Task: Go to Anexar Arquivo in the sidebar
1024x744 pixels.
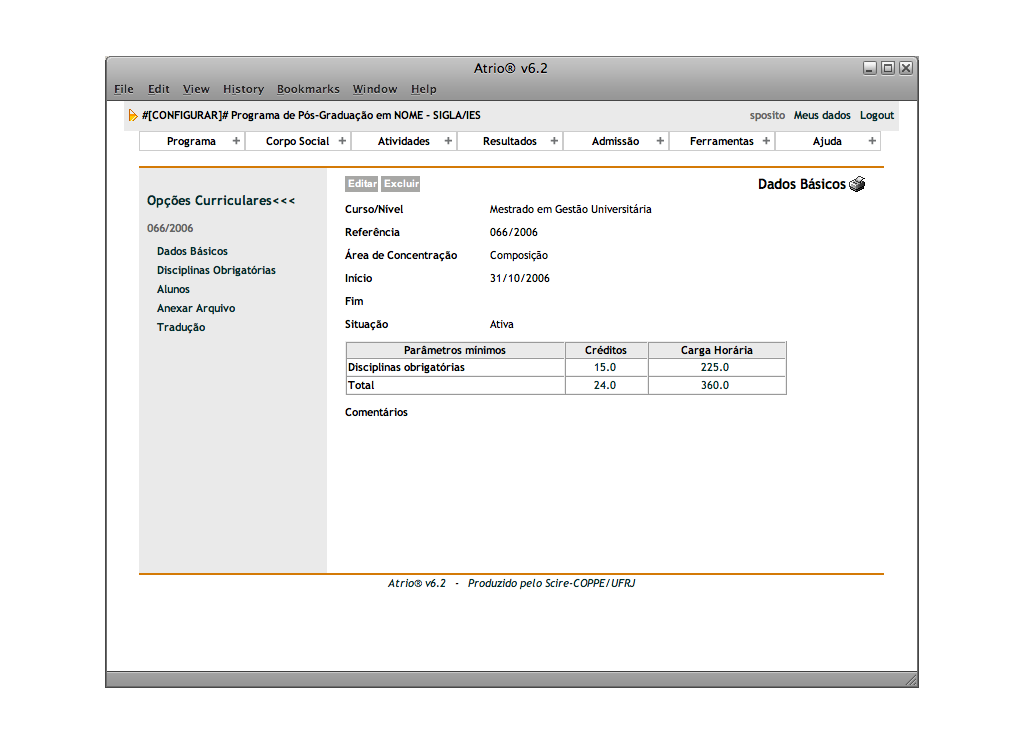Action: pos(196,308)
